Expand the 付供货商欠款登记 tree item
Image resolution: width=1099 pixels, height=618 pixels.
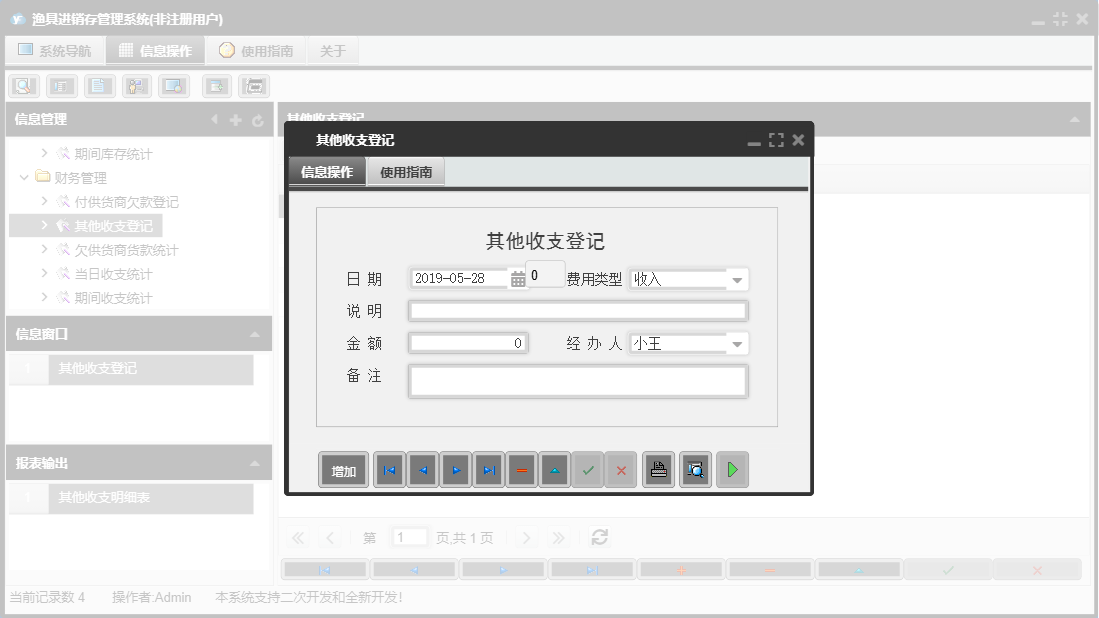(43, 201)
